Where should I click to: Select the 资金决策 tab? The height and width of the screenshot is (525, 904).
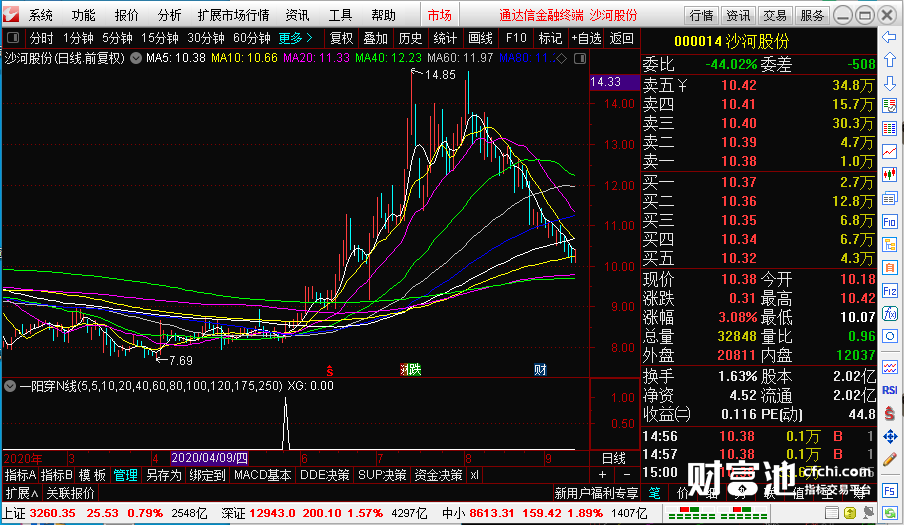click(x=438, y=475)
